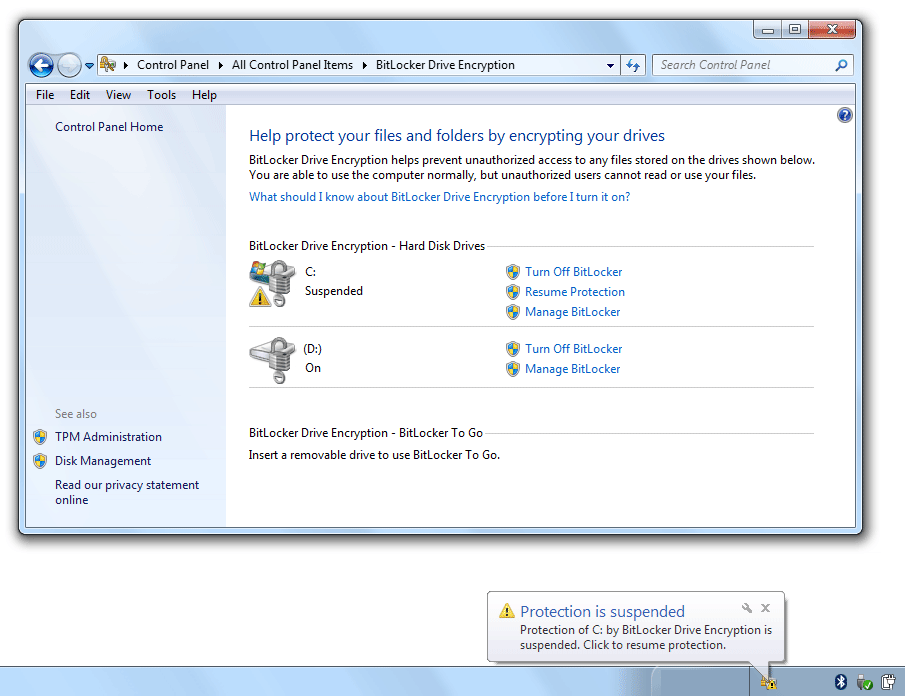Select the Control Panel breadcrumb
Image resolution: width=905 pixels, height=696 pixels.
tap(173, 65)
